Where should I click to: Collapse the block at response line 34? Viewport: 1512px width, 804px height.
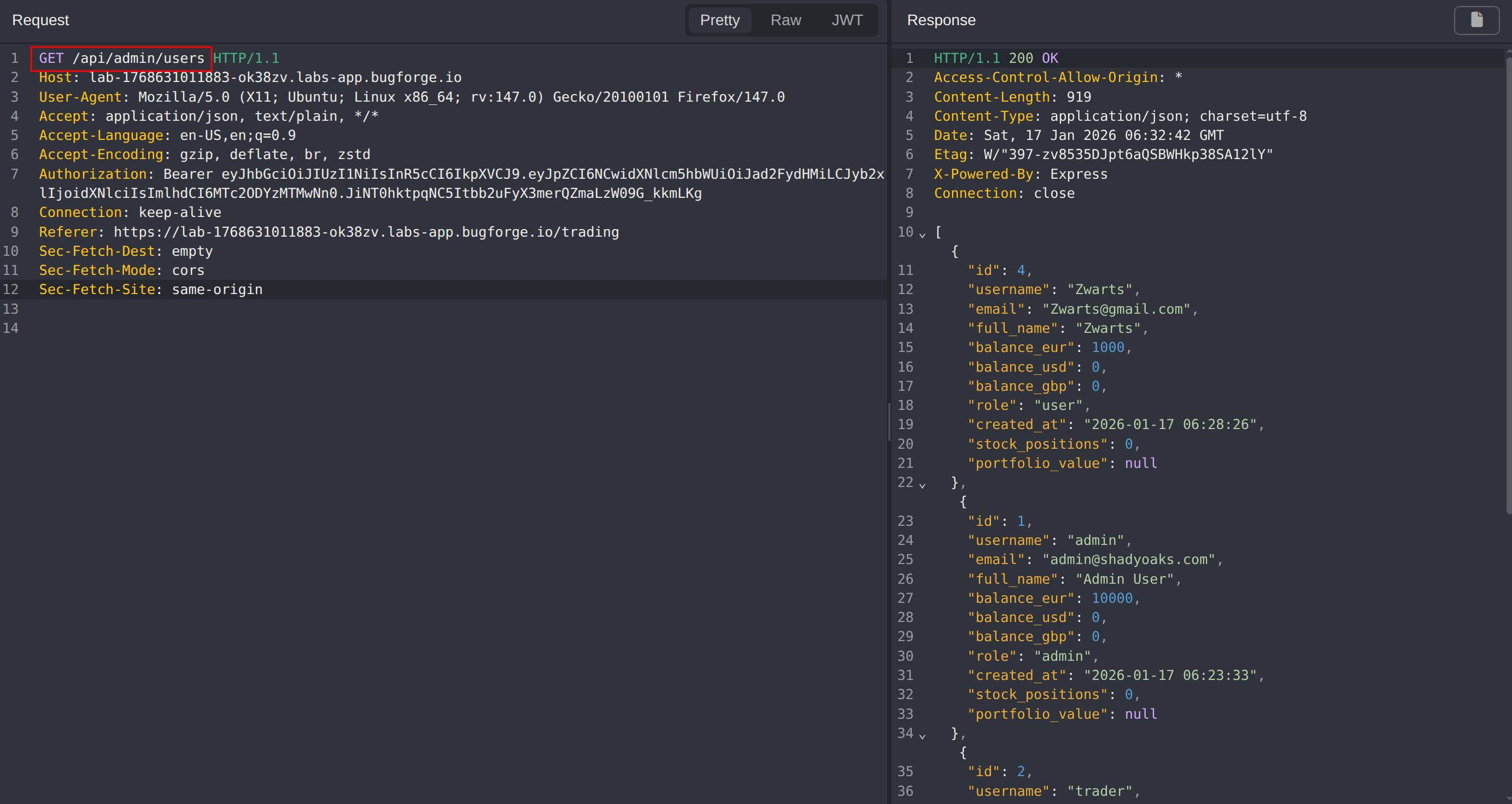[922, 736]
